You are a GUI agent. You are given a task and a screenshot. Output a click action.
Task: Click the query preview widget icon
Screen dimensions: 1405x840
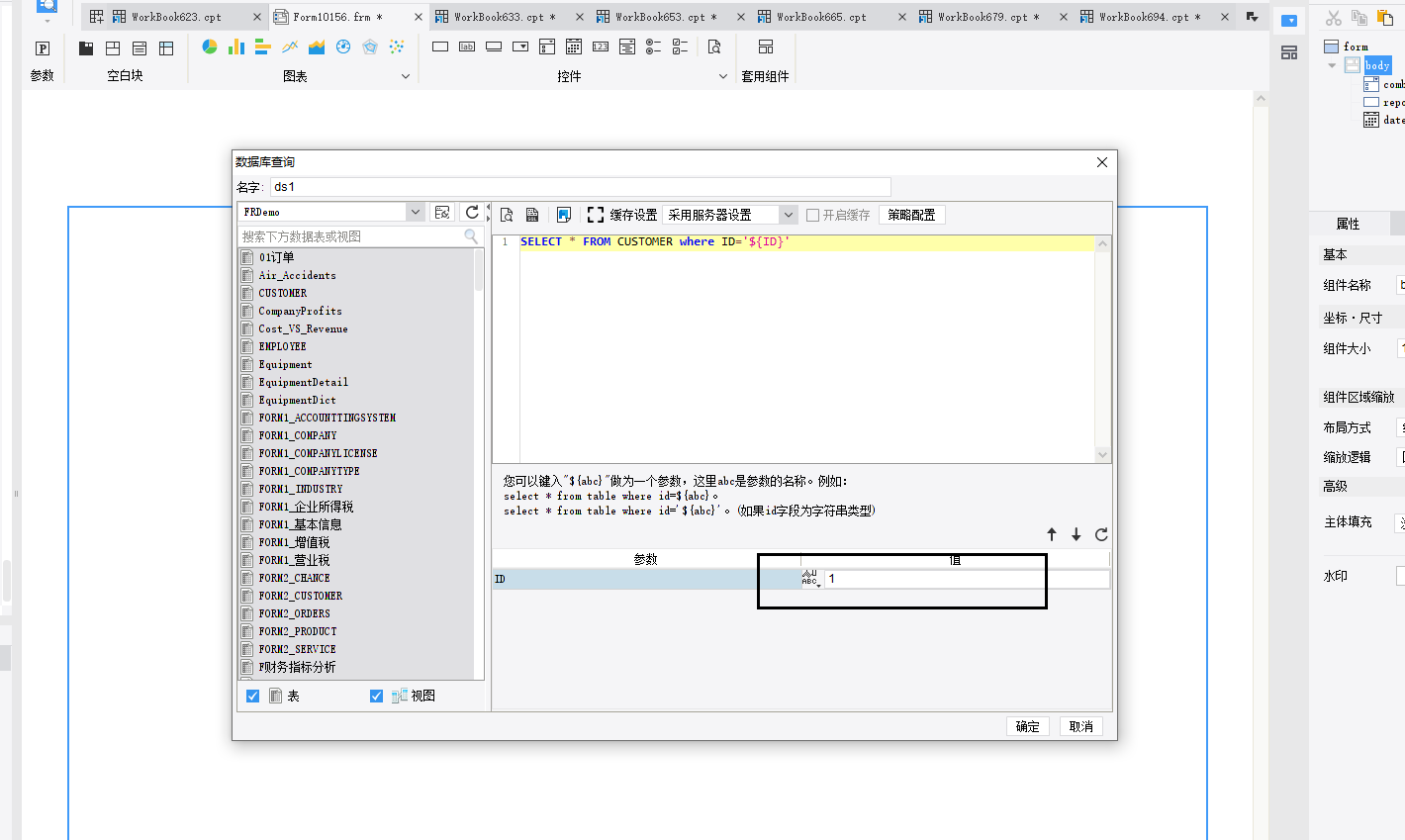(x=714, y=47)
